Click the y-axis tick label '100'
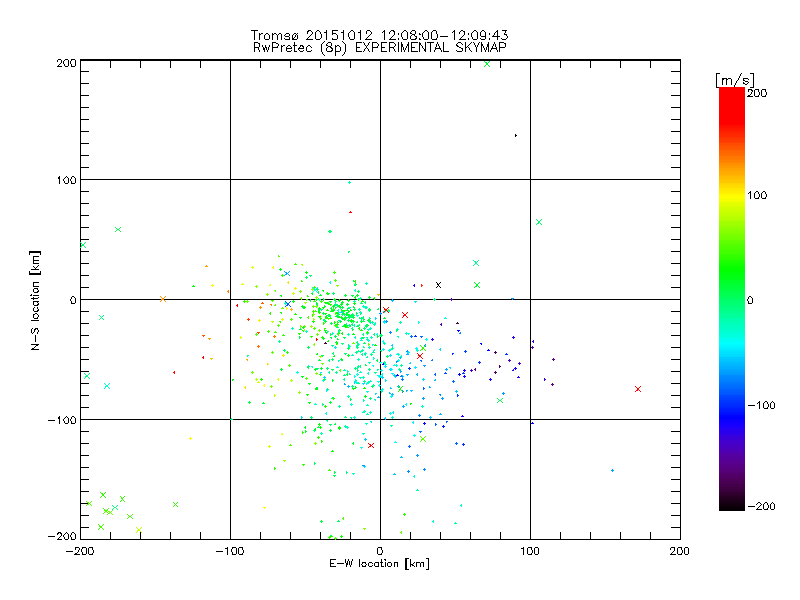800x600 pixels. (66, 180)
